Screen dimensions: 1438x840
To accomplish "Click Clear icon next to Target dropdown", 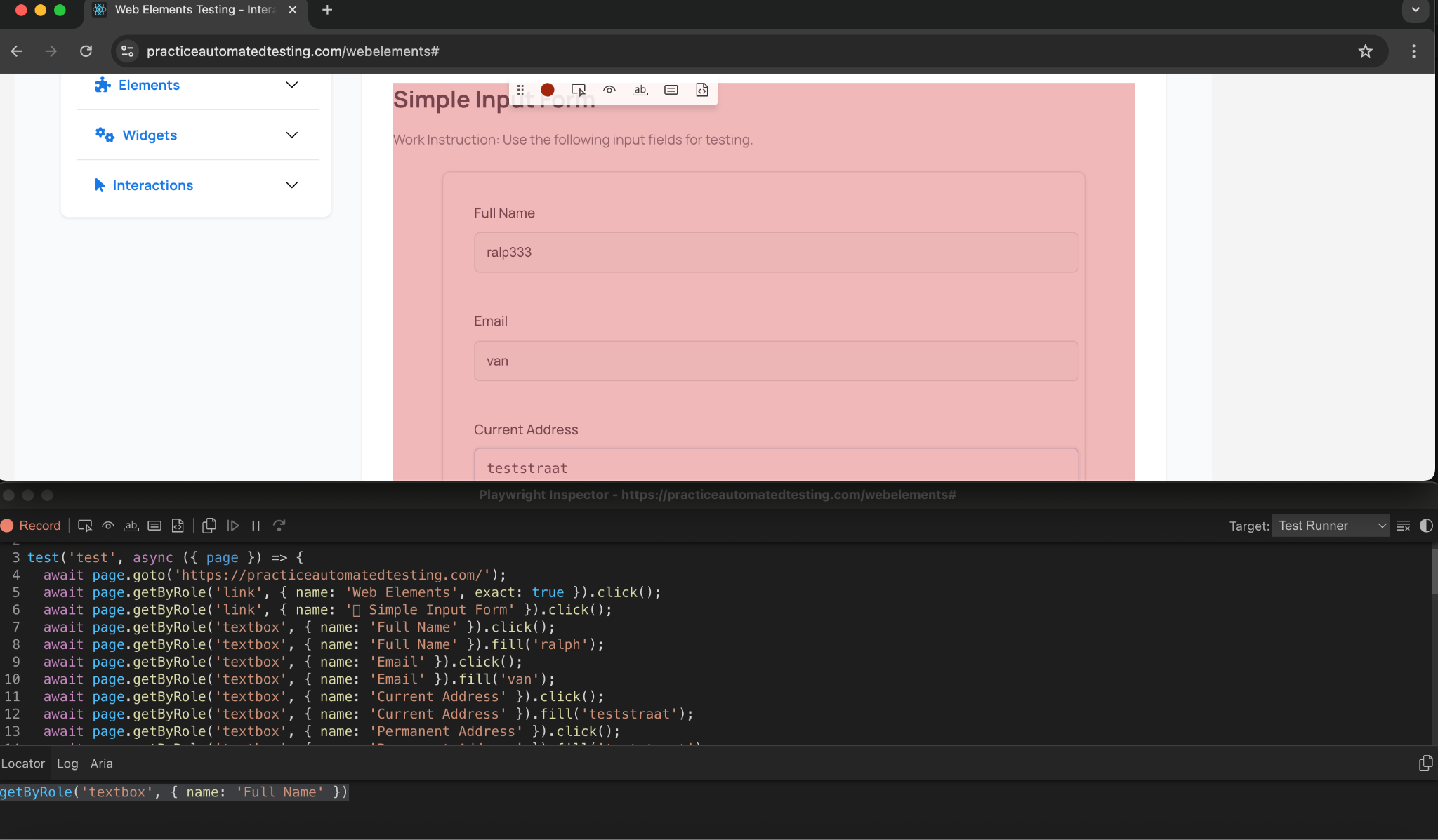I will coord(1404,526).
